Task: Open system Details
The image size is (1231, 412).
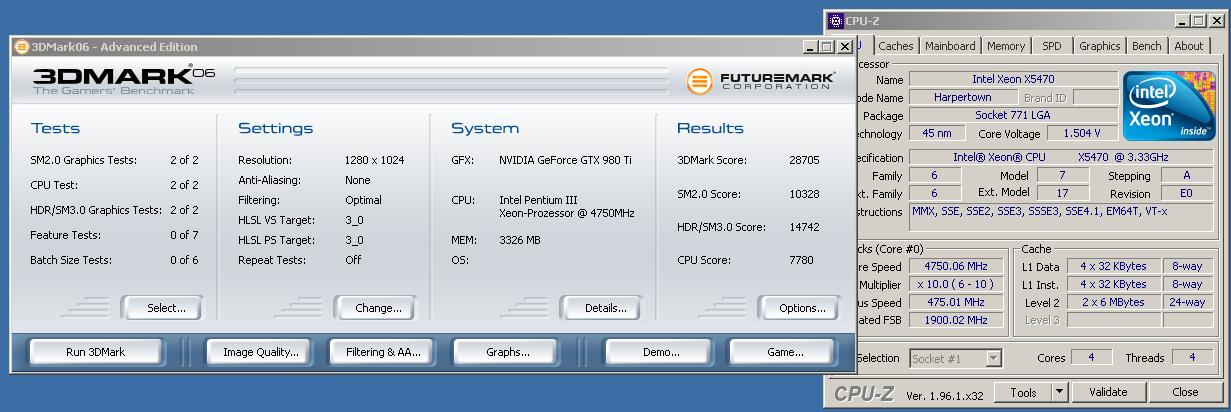Action: 601,308
